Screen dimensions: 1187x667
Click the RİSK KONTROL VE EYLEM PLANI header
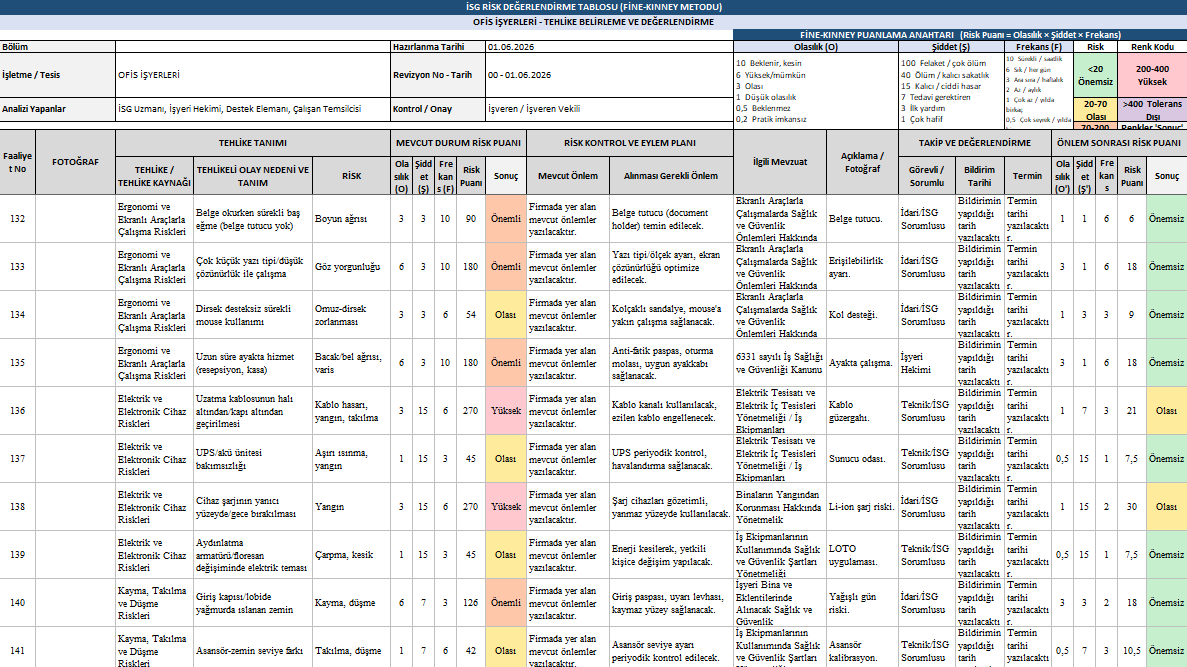coord(630,143)
